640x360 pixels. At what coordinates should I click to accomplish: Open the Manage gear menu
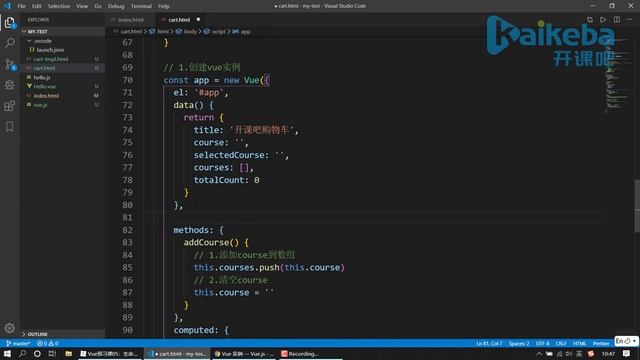pyautogui.click(x=10, y=328)
